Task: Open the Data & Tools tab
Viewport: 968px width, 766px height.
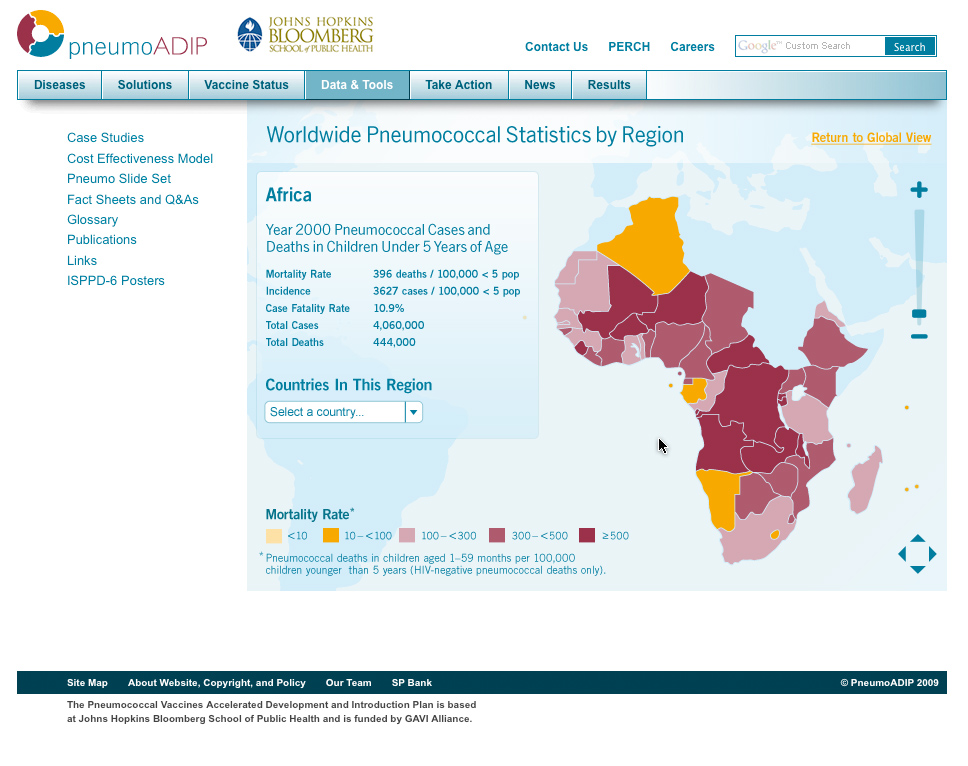Action: [357, 85]
